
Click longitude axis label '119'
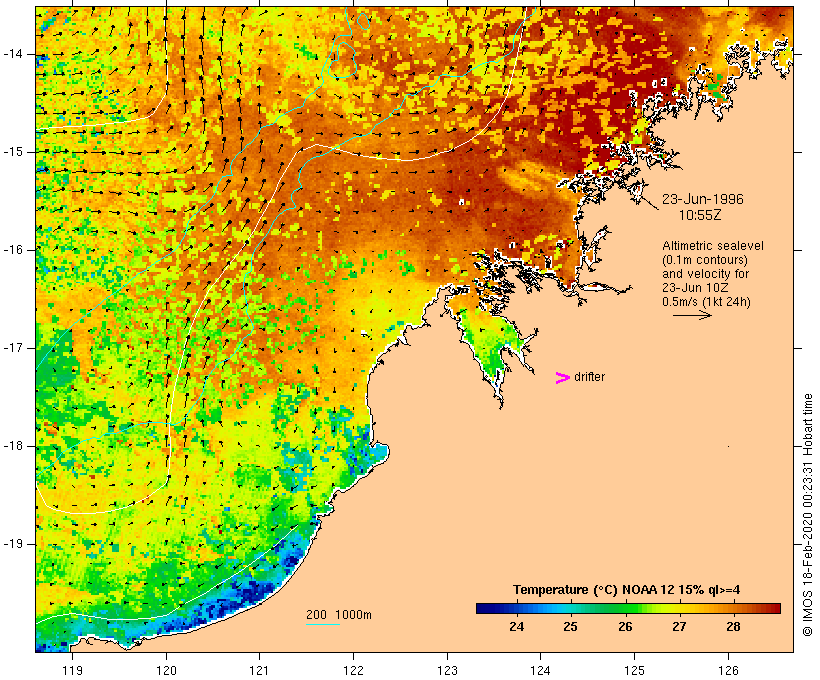[x=72, y=670]
